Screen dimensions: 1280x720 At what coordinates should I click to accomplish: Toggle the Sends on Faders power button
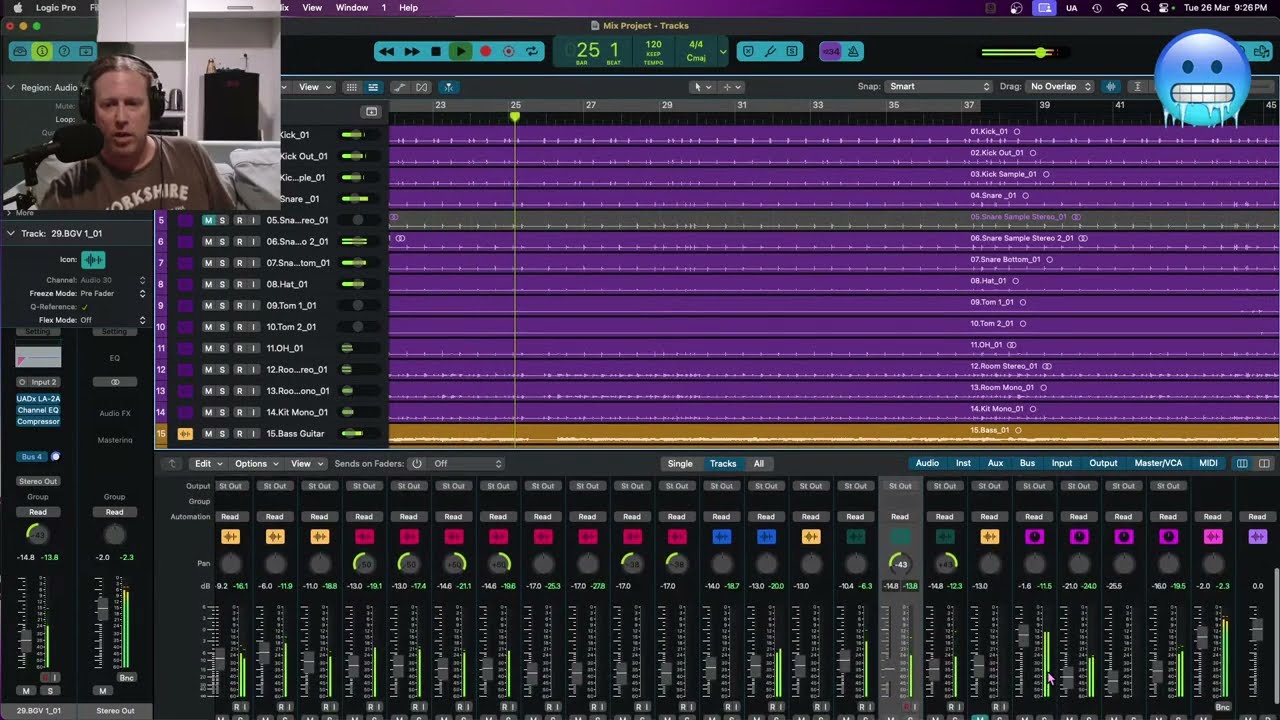click(x=416, y=464)
